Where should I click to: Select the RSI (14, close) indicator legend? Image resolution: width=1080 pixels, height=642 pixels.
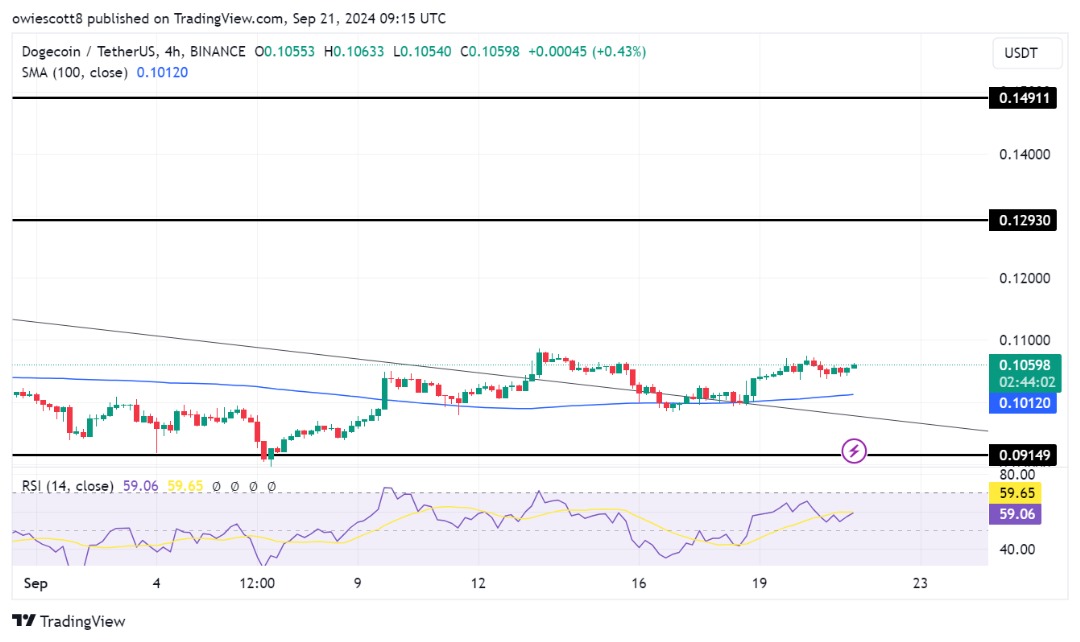[67, 486]
